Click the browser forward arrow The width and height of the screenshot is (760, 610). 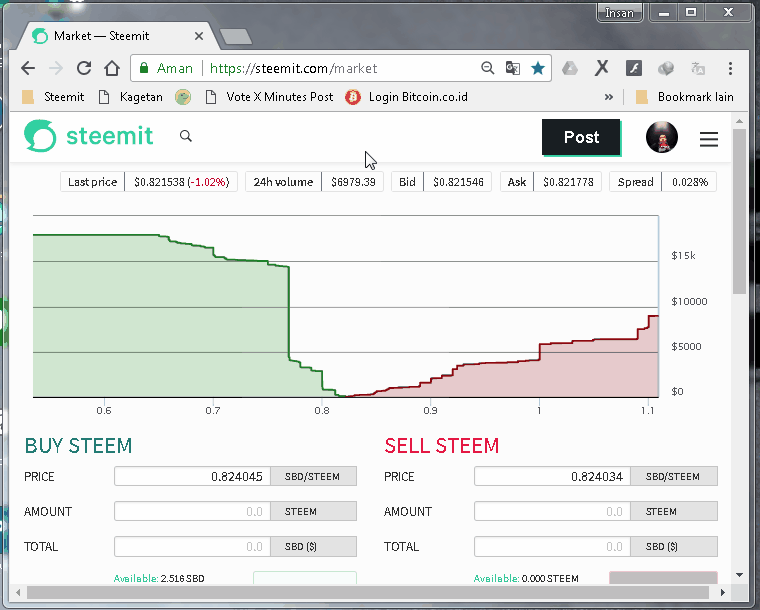coord(56,68)
